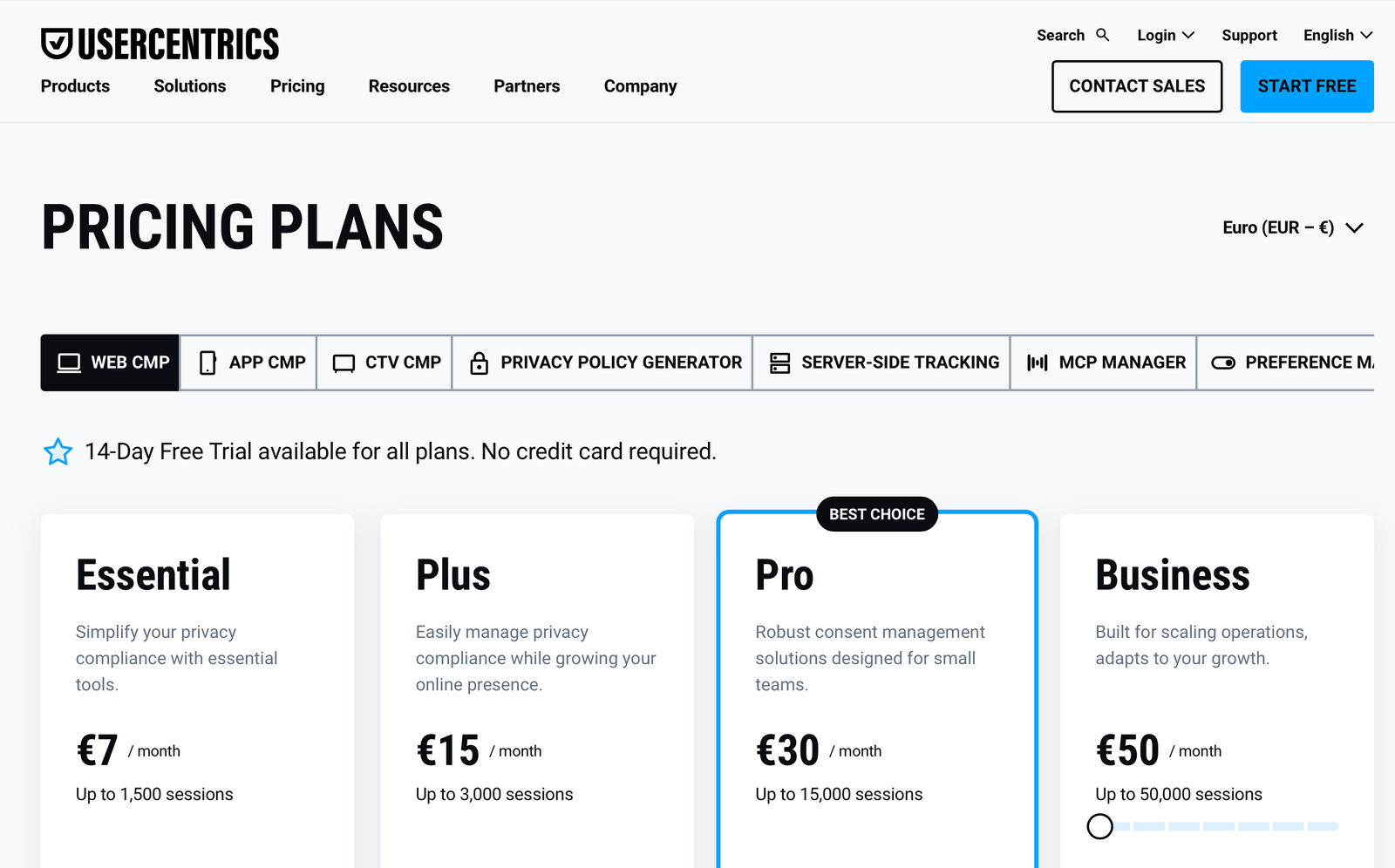The image size is (1395, 868).
Task: Select the Pro plan card title
Action: coord(785,575)
